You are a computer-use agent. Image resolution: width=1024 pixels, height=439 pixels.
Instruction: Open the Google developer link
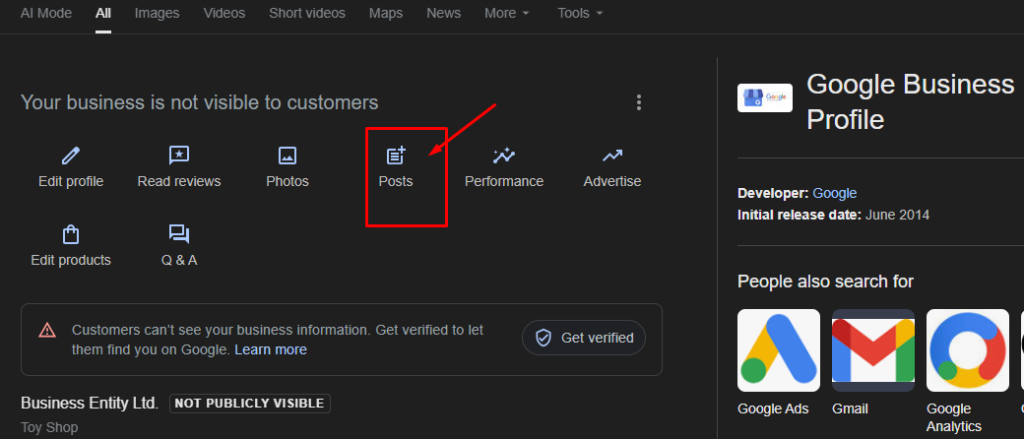tap(834, 193)
